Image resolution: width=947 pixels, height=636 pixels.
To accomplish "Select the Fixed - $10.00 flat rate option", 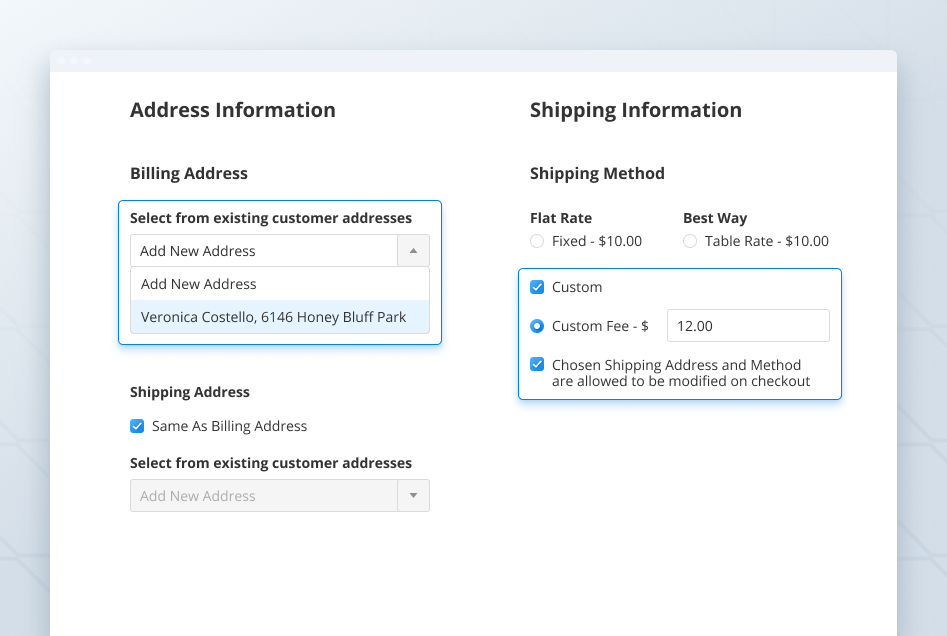I will tap(536, 241).
